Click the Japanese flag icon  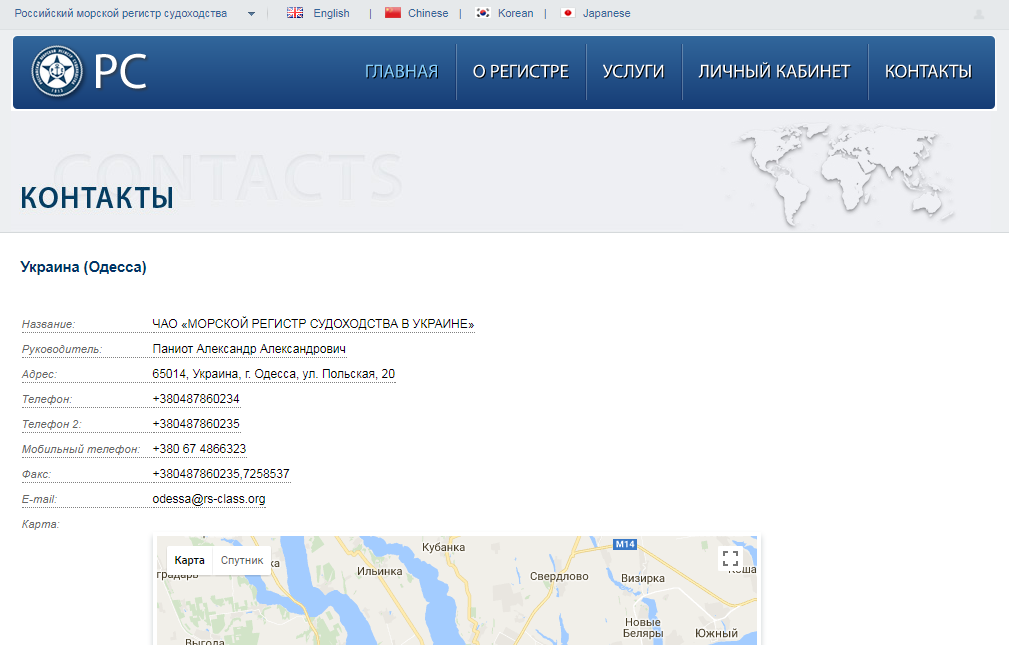(x=568, y=13)
